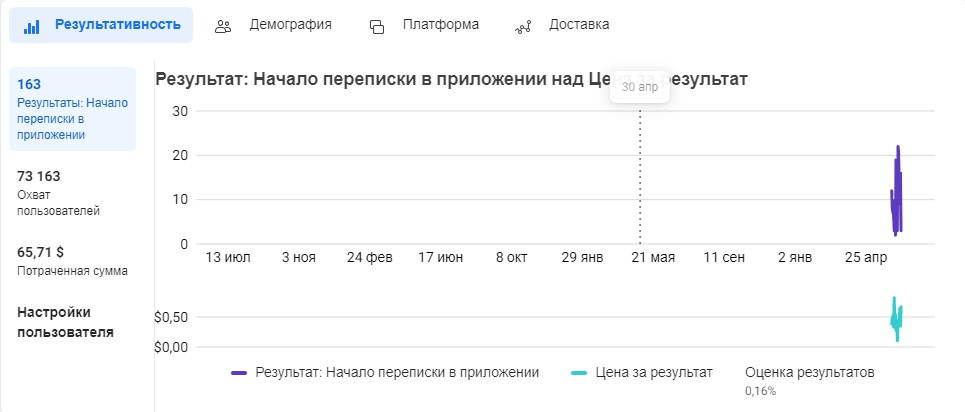965x412 pixels.
Task: Open Настройки пользователя section
Action: coord(65,322)
